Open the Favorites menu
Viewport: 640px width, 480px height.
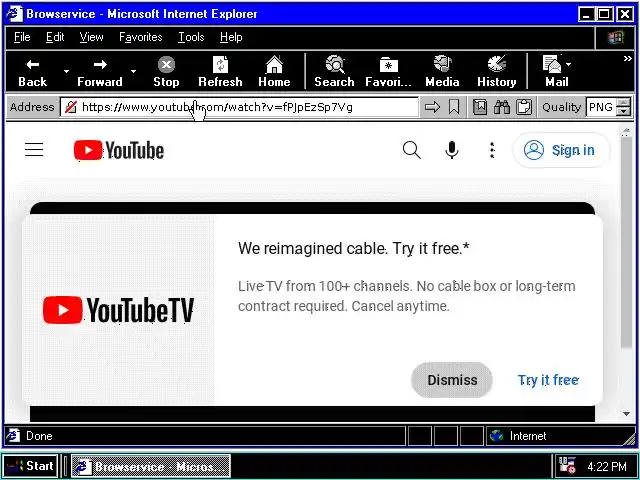(x=141, y=37)
